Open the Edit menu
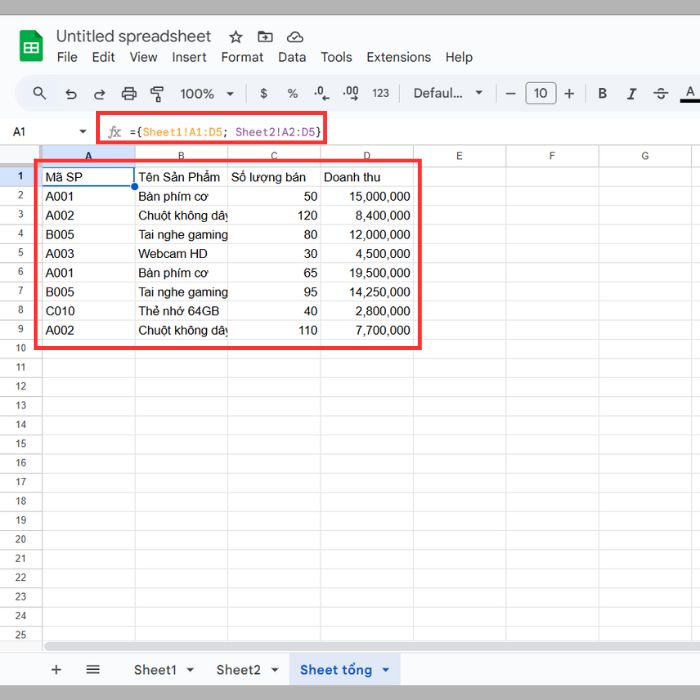This screenshot has width=700, height=700. (x=103, y=57)
